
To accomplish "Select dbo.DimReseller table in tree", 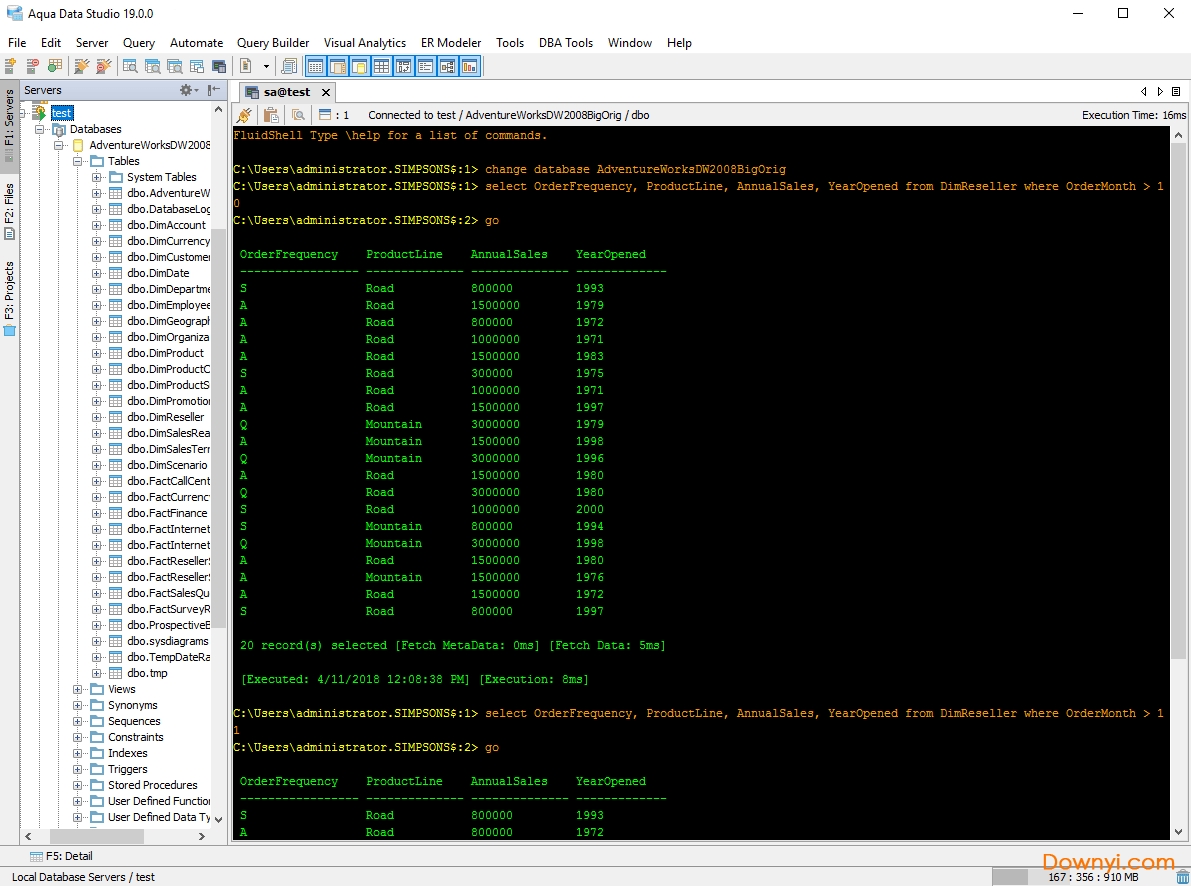I will [165, 417].
